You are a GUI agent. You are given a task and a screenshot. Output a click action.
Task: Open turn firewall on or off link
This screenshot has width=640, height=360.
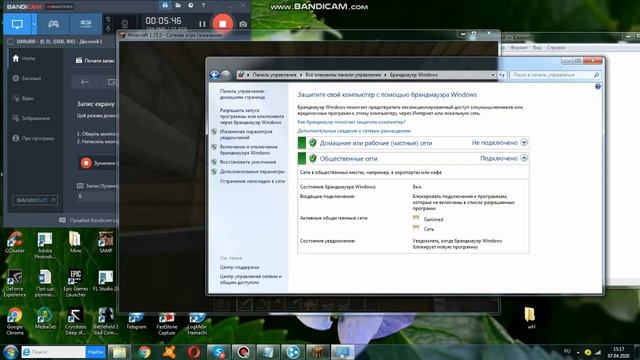(x=249, y=150)
